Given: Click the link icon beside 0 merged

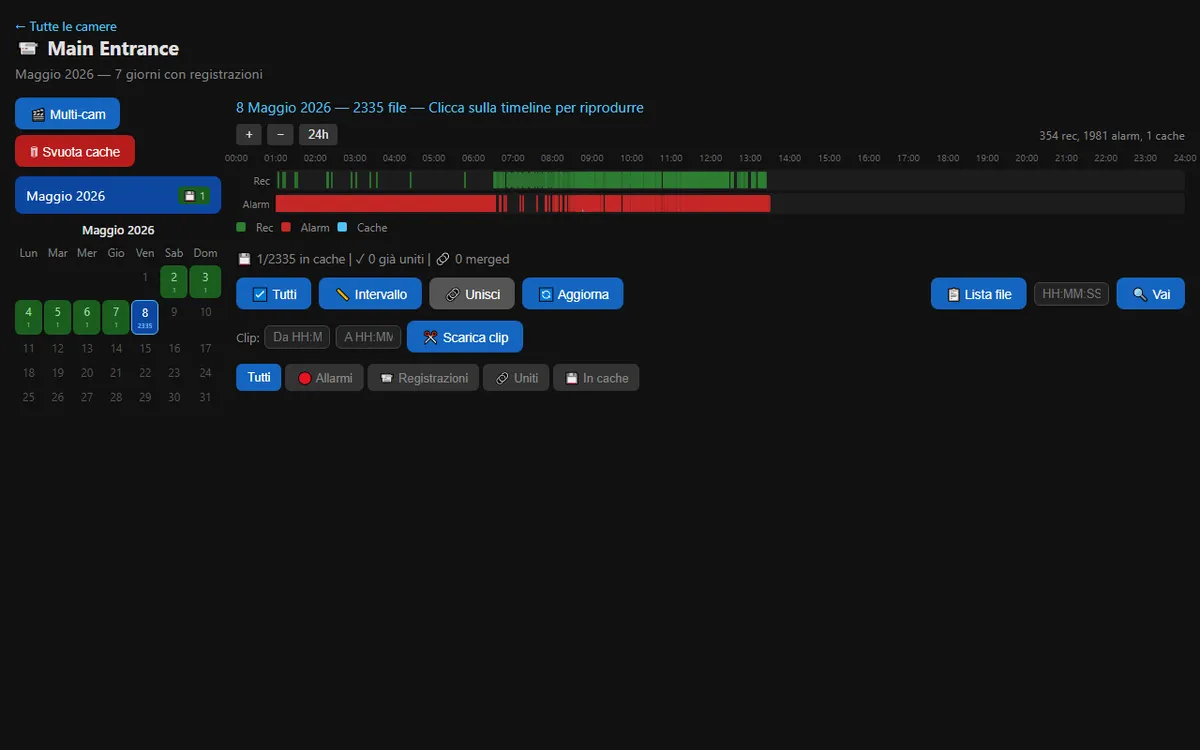Looking at the screenshot, I should coord(443,259).
